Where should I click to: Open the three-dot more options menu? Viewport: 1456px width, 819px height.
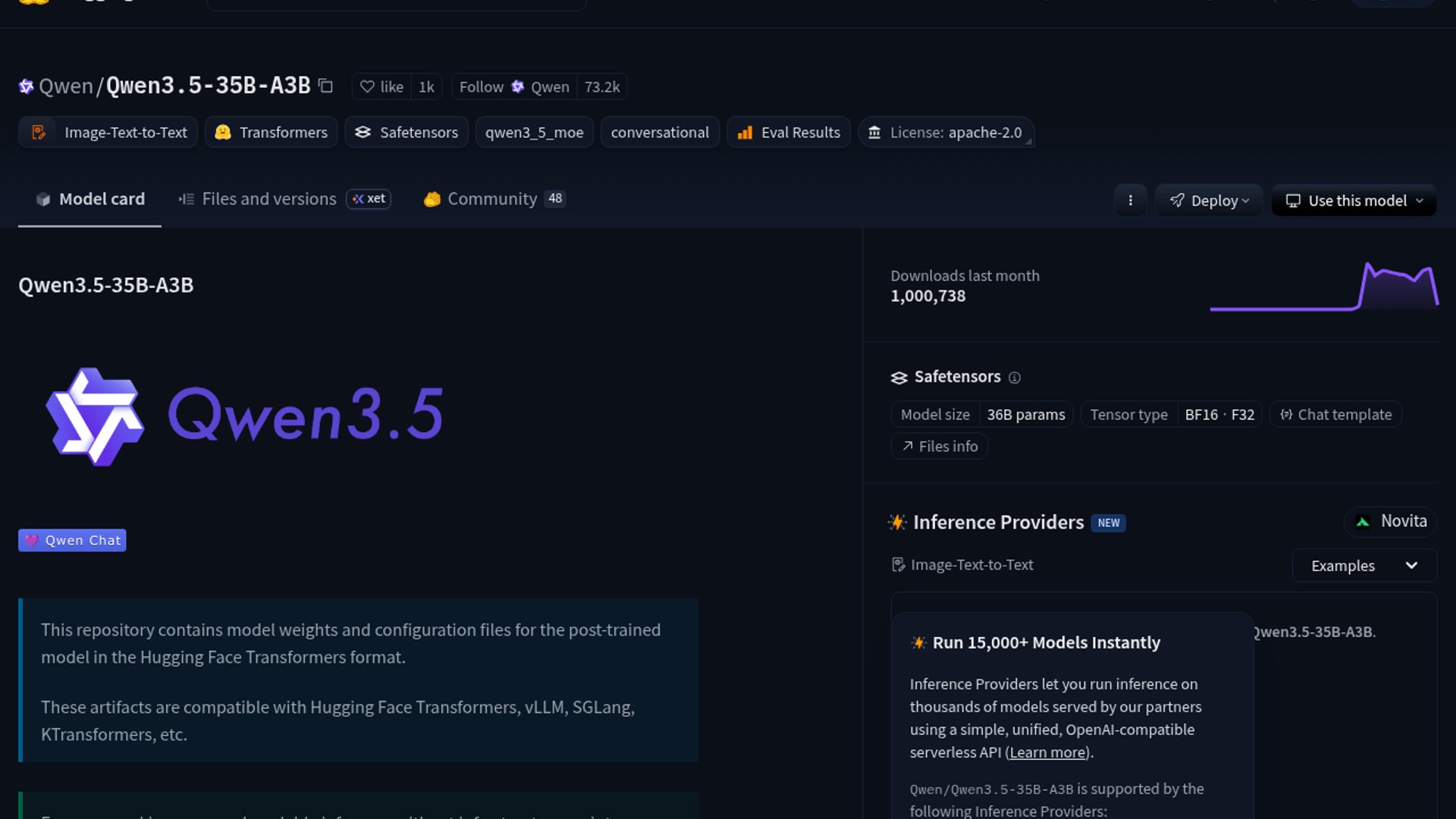[1130, 200]
